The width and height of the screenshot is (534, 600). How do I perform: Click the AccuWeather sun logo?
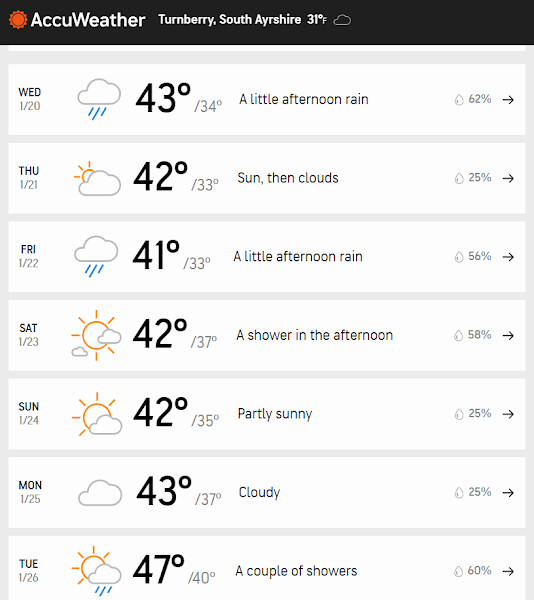18,20
